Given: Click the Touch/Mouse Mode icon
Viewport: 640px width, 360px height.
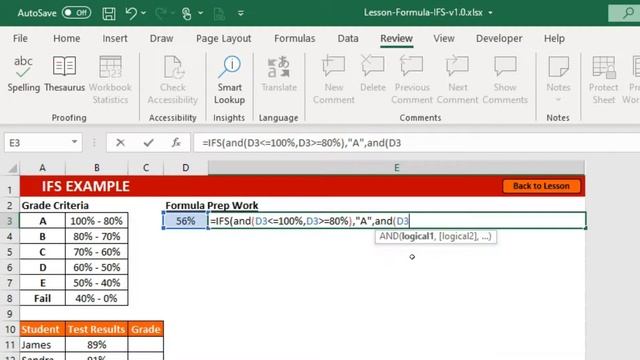Looking at the screenshot, I should [187, 13].
